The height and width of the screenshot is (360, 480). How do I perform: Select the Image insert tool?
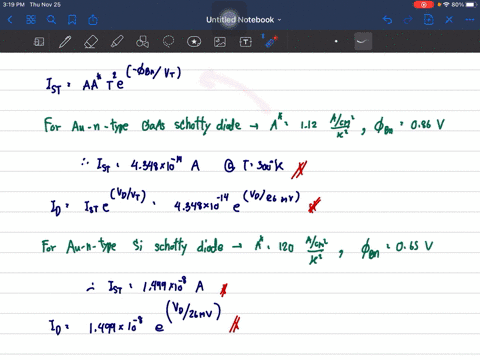click(x=220, y=42)
